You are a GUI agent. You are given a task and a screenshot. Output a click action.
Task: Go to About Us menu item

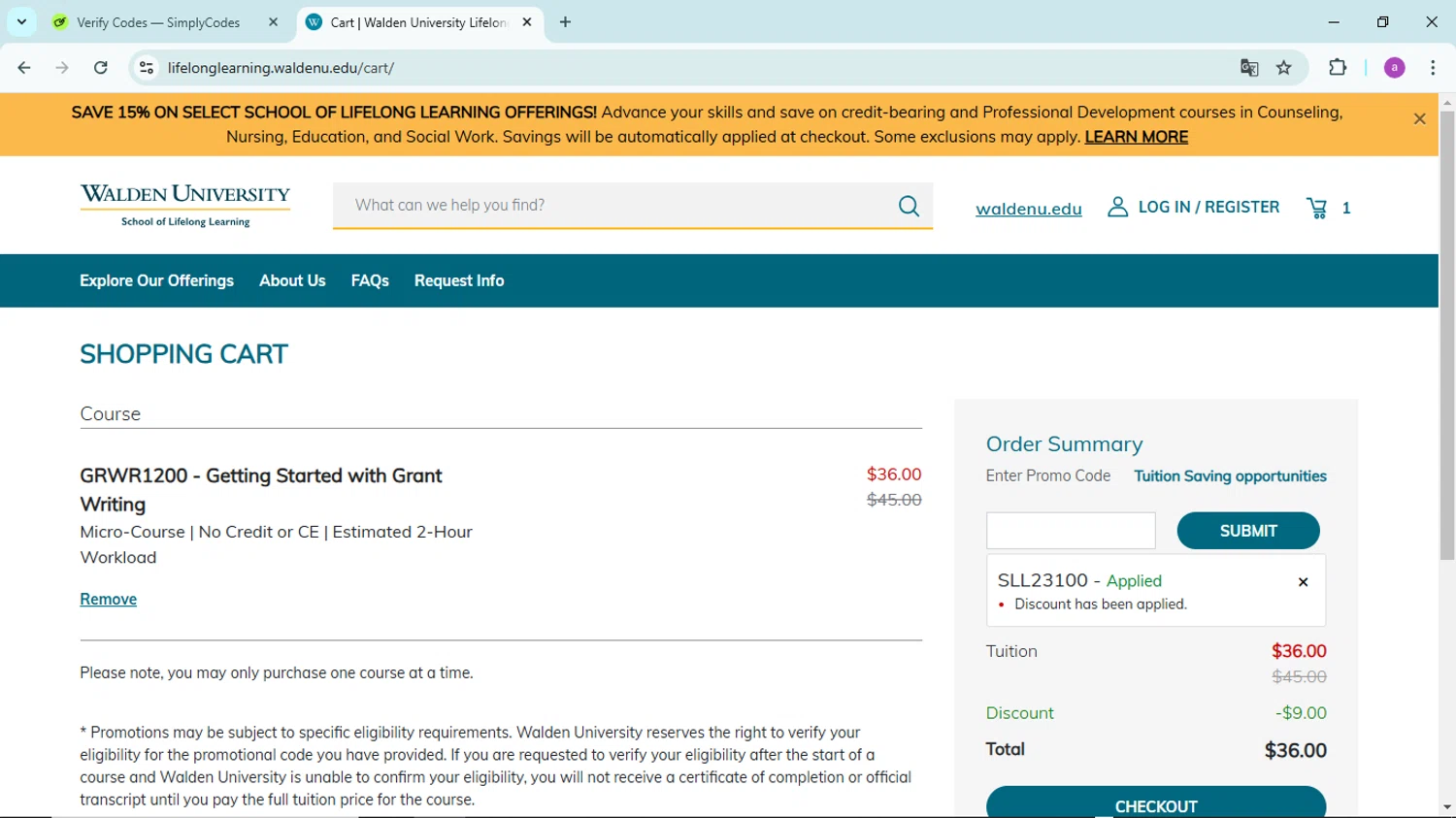click(x=292, y=280)
